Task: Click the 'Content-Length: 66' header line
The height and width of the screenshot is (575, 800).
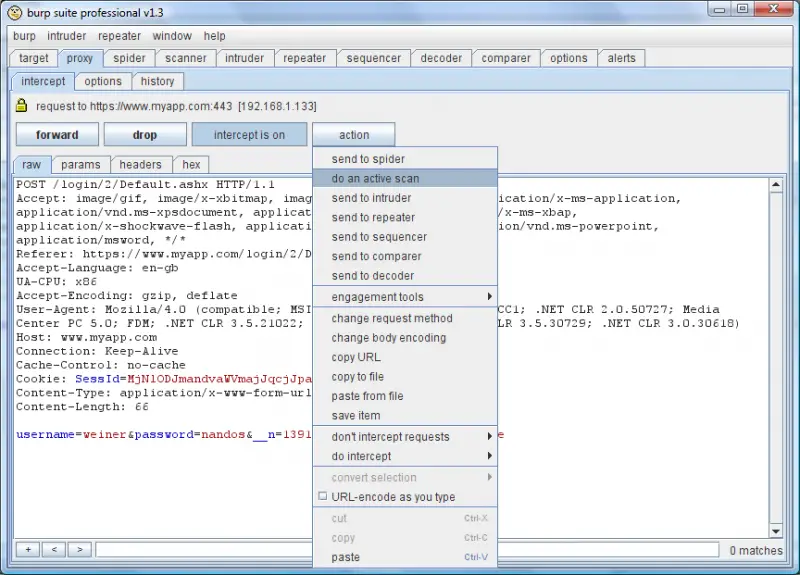Action: pos(83,407)
